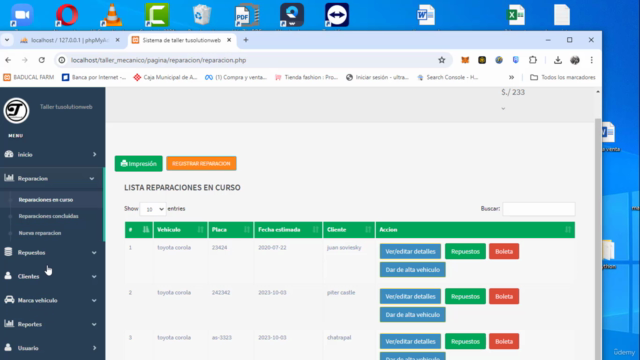Image resolution: width=640 pixels, height=360 pixels.
Task: Open Chrome's three-dot menu
Action: [591, 60]
